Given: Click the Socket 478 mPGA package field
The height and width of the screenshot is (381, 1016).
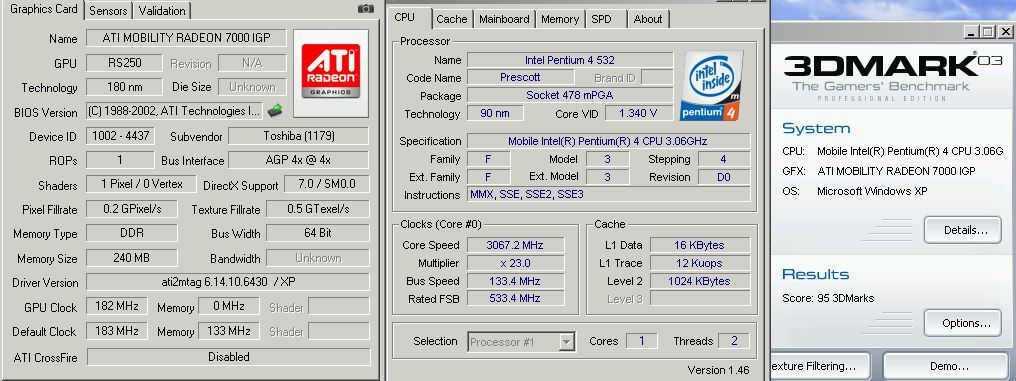Looking at the screenshot, I should 570,95.
